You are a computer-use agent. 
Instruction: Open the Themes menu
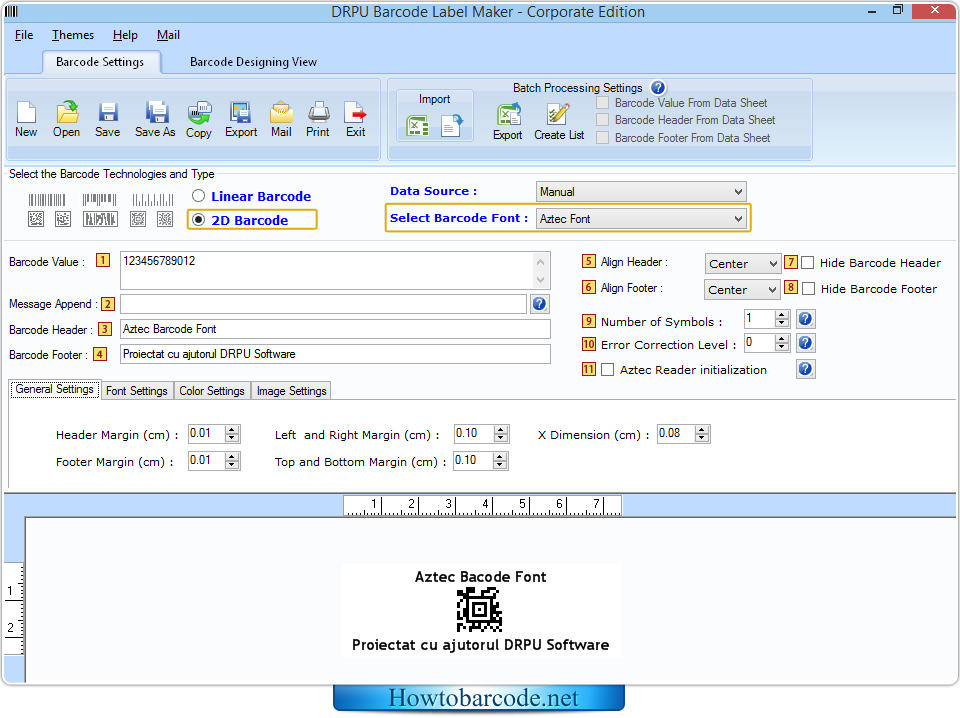point(73,35)
